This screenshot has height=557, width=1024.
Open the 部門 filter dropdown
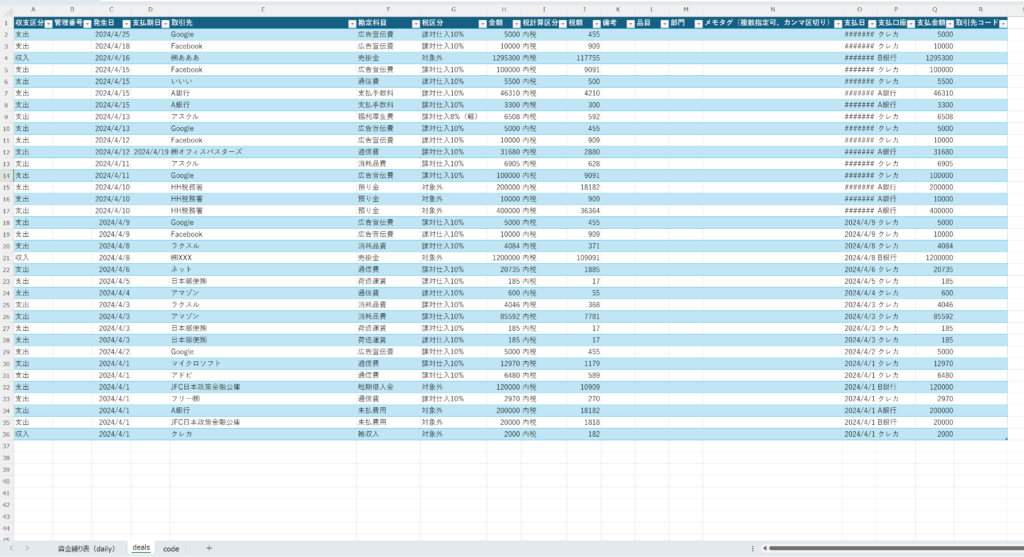(x=698, y=24)
